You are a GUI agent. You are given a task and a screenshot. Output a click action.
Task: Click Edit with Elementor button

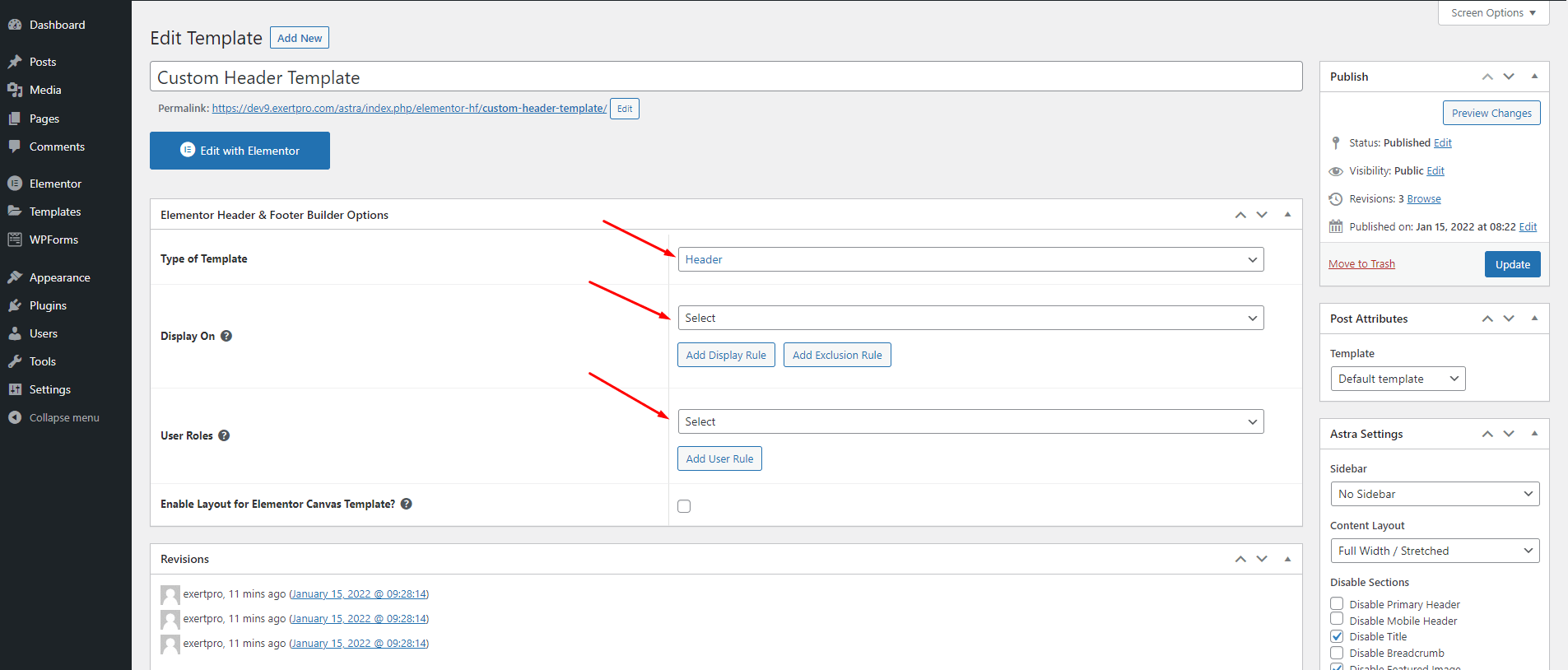pyautogui.click(x=240, y=151)
